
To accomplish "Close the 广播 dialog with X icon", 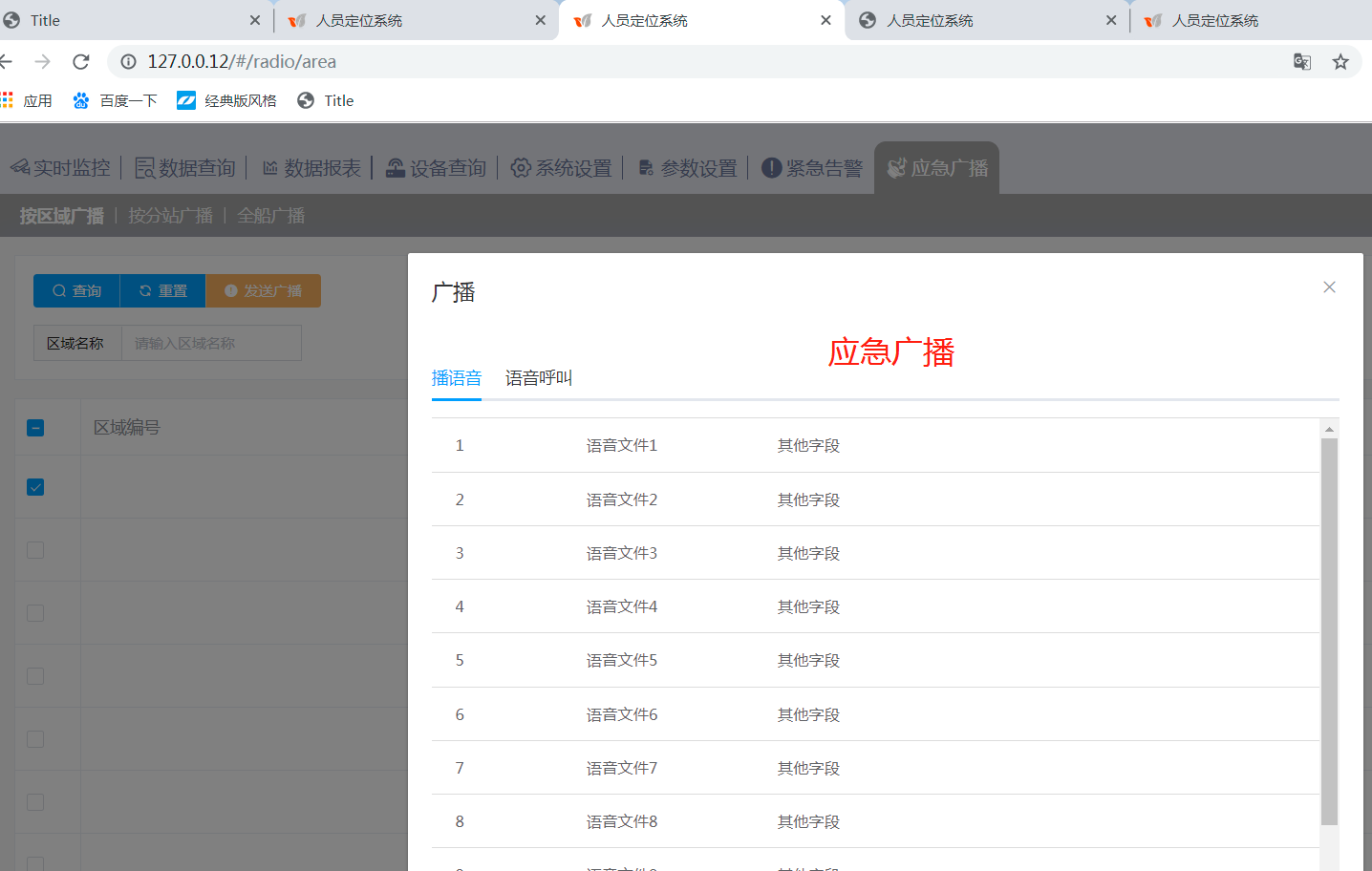I will (1329, 287).
